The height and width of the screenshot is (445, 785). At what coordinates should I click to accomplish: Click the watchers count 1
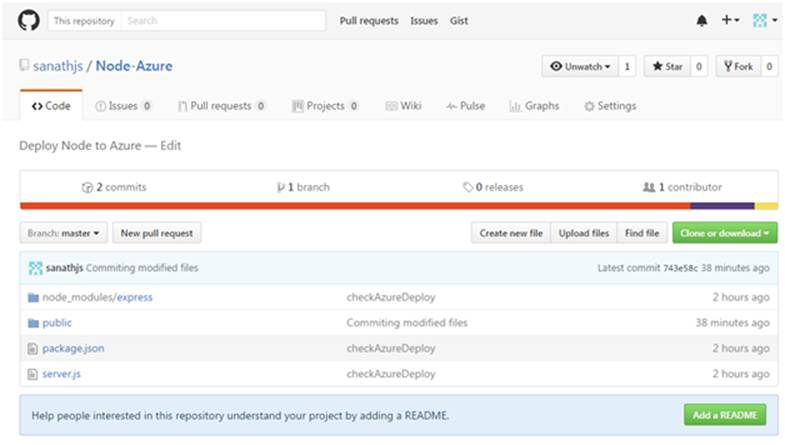(627, 66)
